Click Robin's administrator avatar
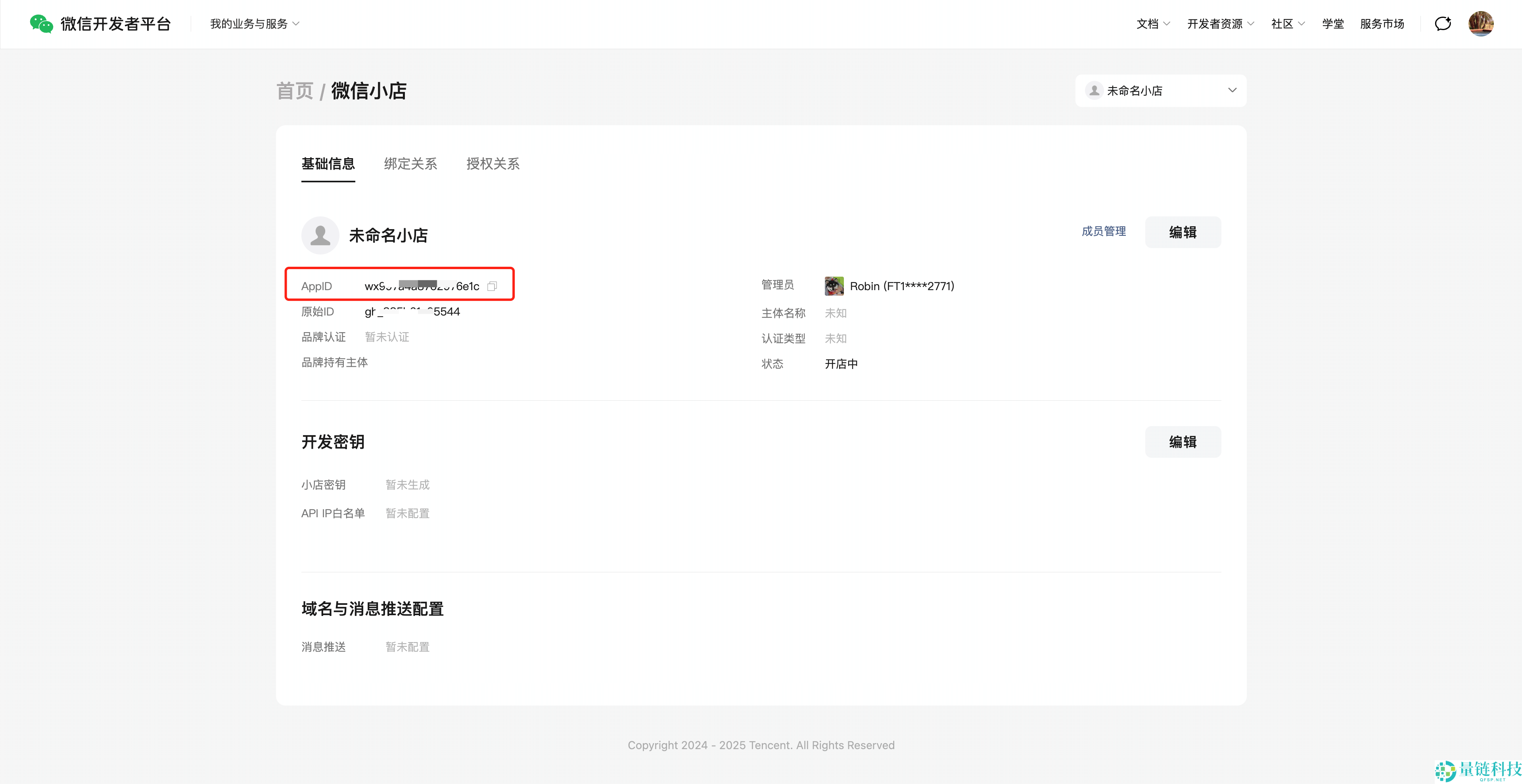1522x784 pixels. (x=834, y=286)
